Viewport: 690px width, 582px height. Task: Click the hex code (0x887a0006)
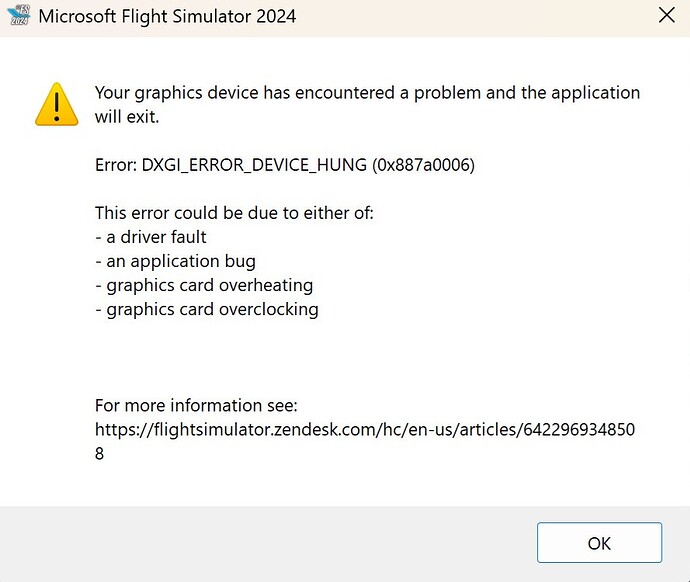[x=423, y=165]
